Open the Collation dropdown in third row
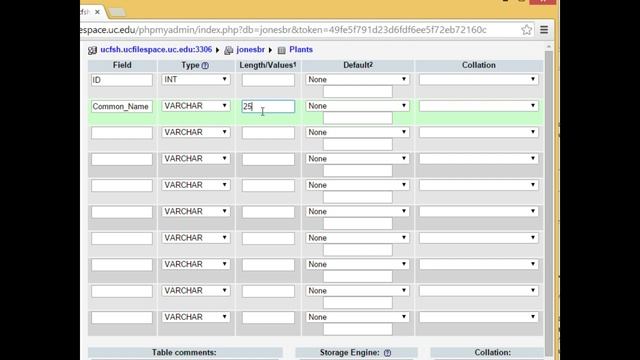 pyautogui.click(x=478, y=132)
